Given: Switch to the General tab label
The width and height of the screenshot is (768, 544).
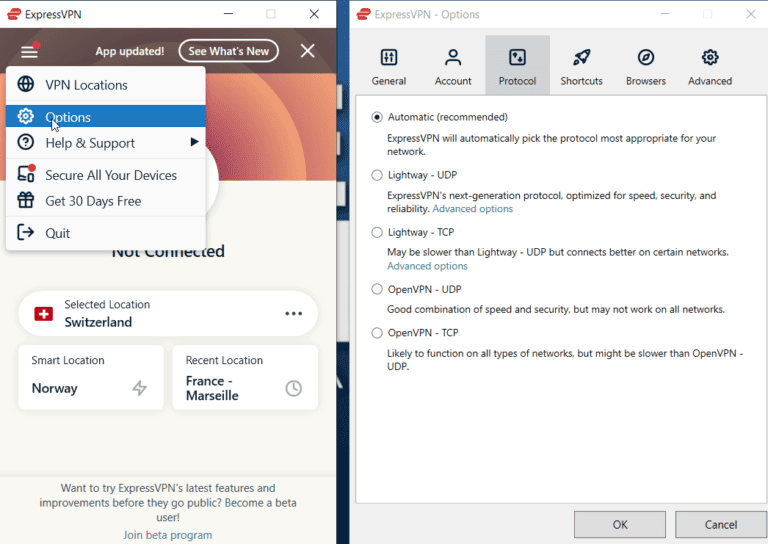Looking at the screenshot, I should coord(389,81).
